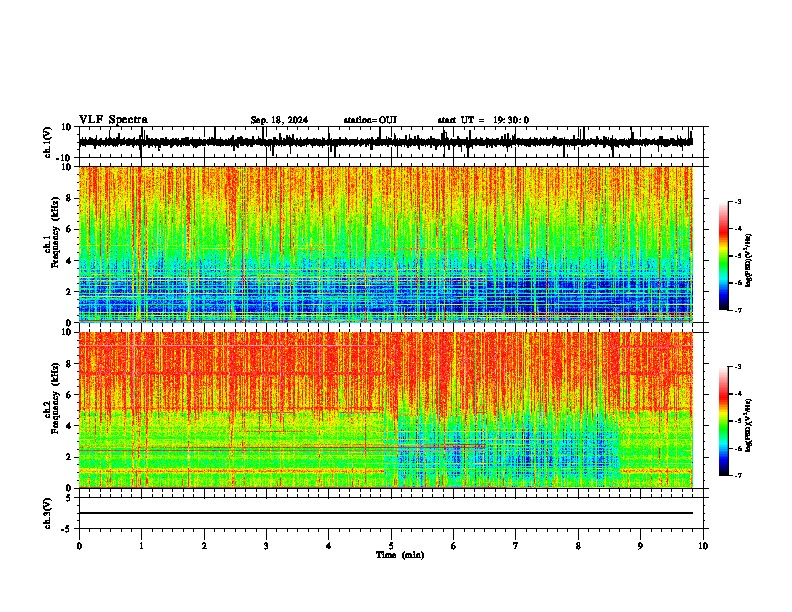Click the ch.3 flat voltage trace panel
Viewport: 792px width, 612px height.
(391, 513)
